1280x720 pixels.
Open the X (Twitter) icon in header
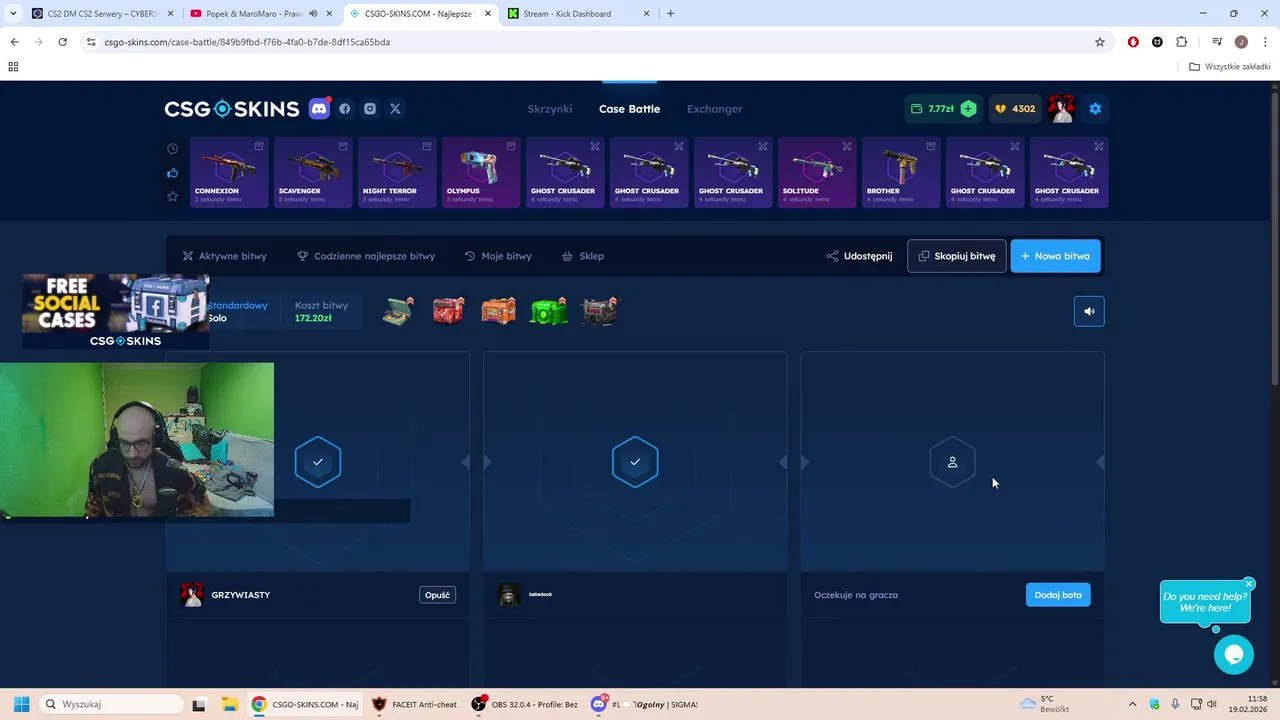[x=395, y=109]
